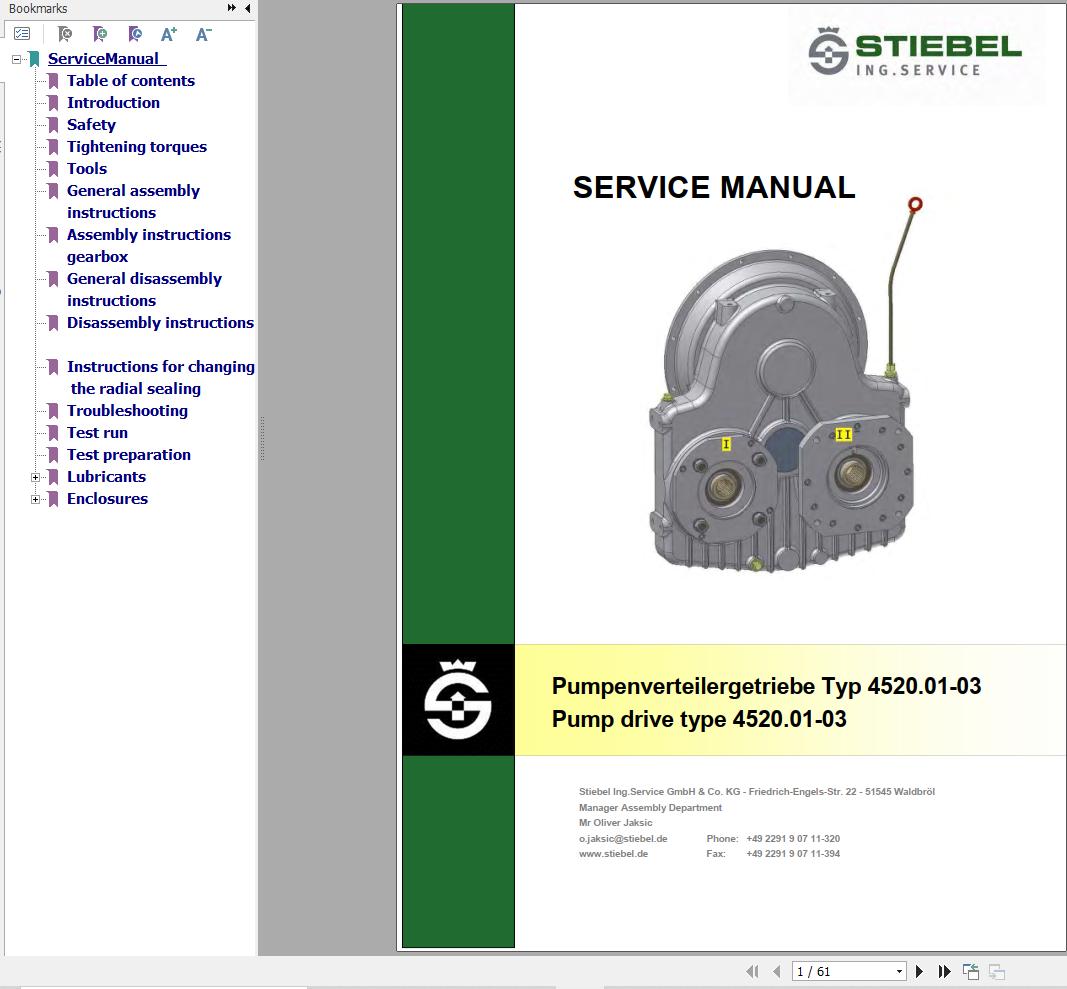Click the Pump drive type 4520.01-03 title
Viewport: 1067px width, 989px height.
699,719
